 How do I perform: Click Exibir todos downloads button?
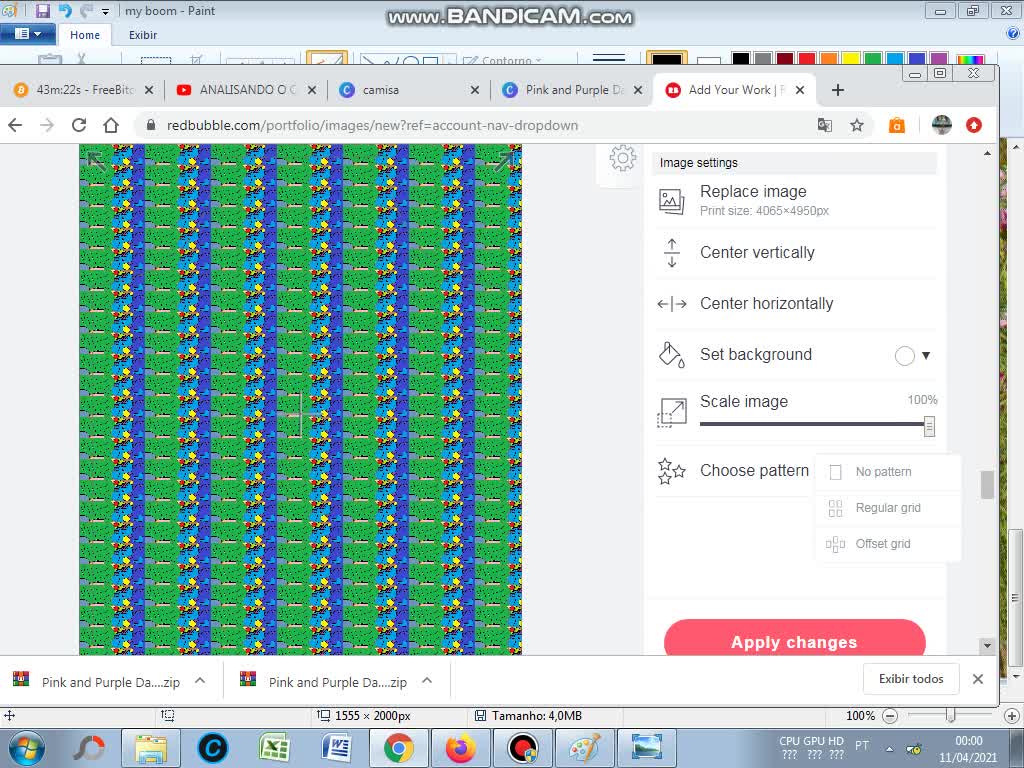click(x=911, y=679)
